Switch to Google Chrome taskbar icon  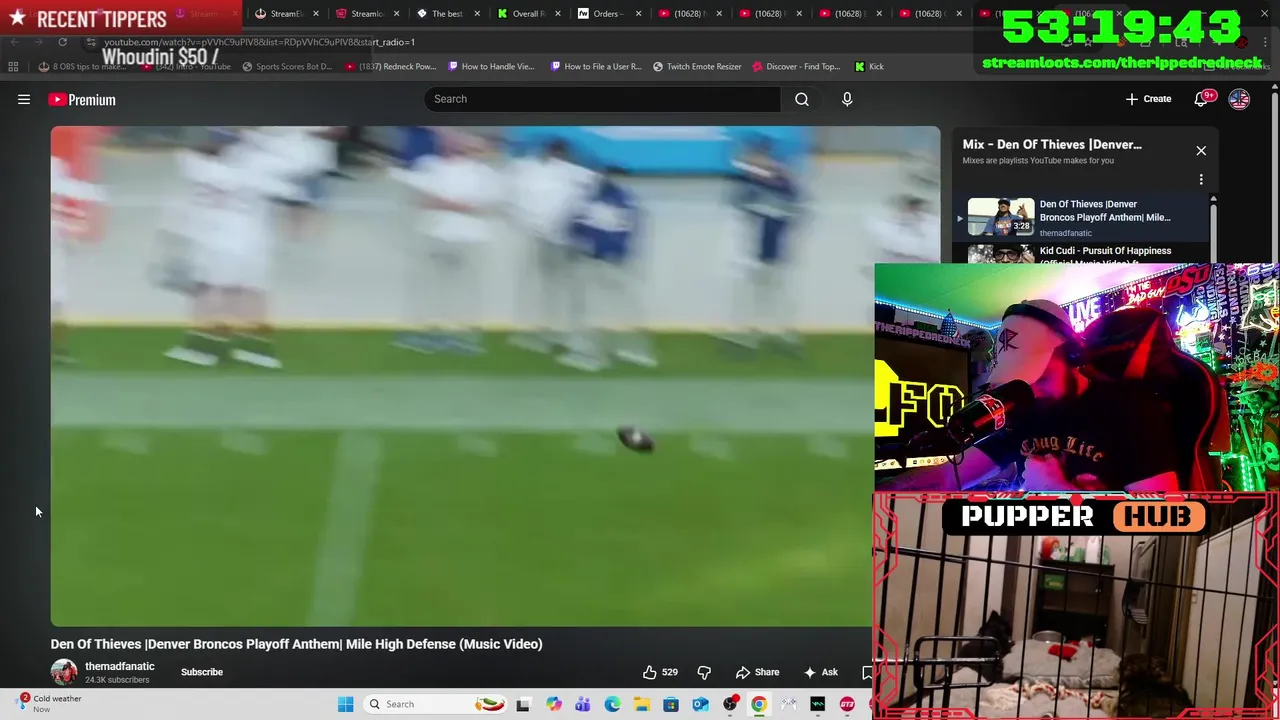coord(759,704)
